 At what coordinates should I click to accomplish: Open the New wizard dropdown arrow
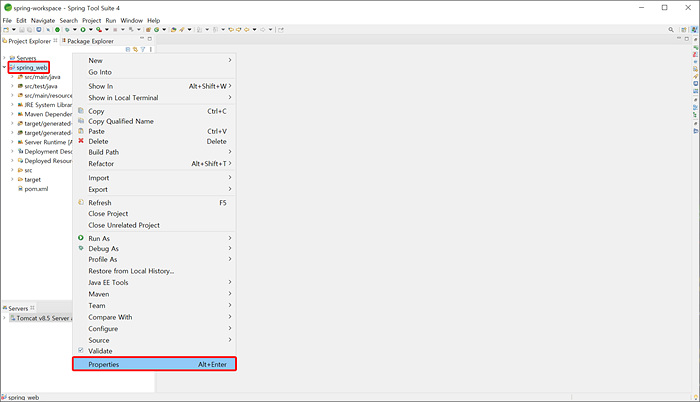point(14,29)
